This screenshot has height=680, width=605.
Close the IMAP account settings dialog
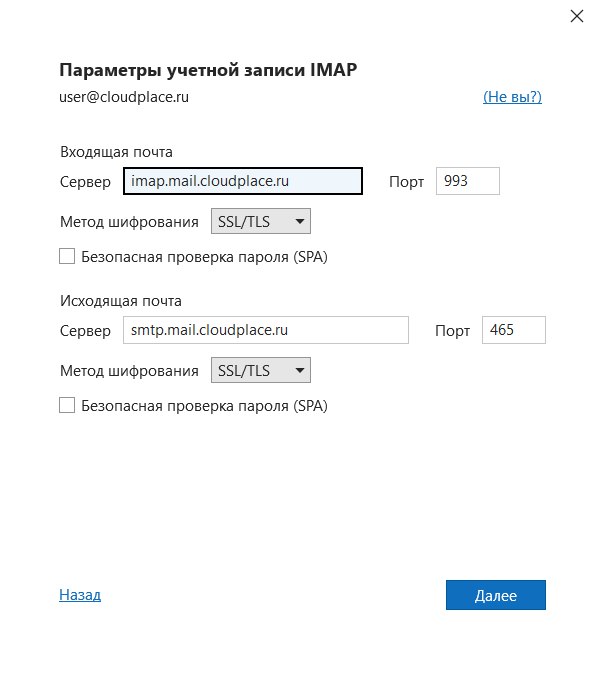pos(576,16)
